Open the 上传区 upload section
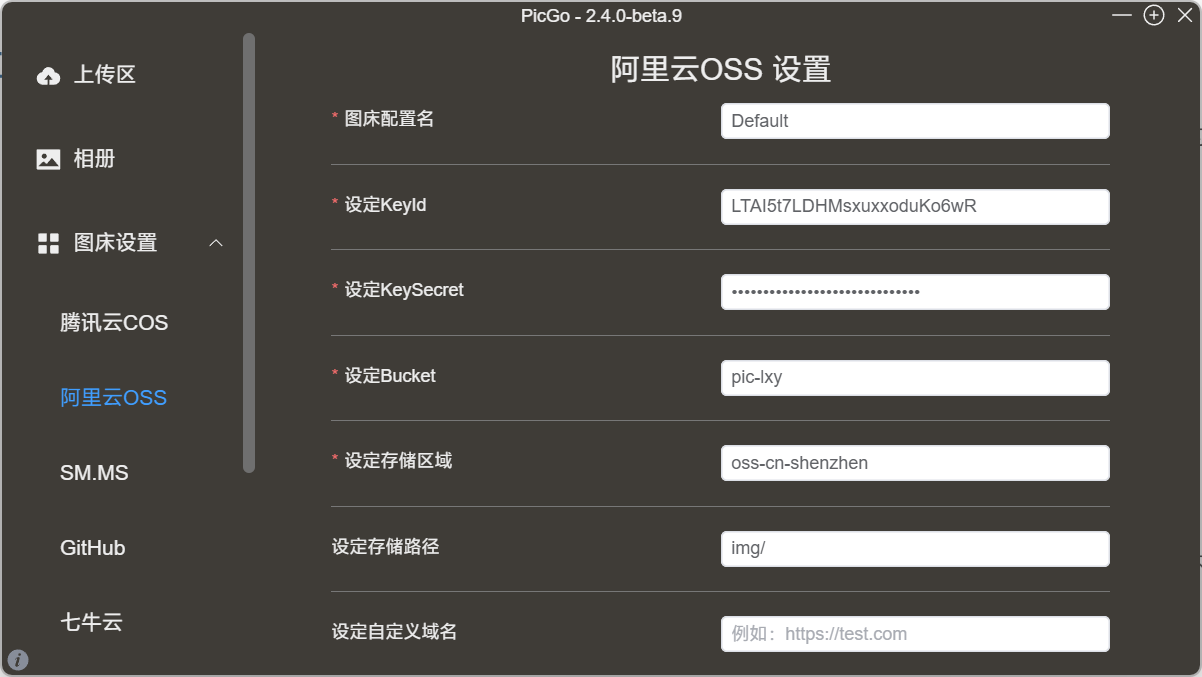The width and height of the screenshot is (1202, 677). [x=104, y=75]
